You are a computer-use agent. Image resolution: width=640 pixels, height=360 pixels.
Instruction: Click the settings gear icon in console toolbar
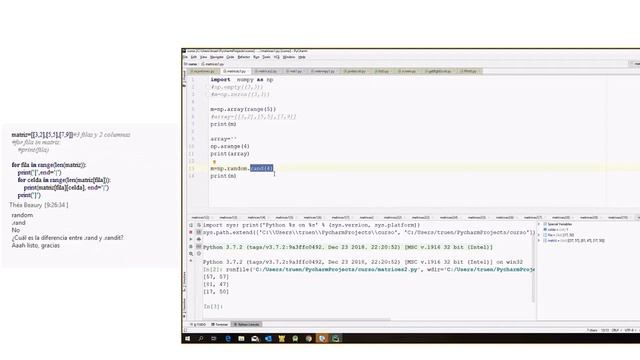[x=199, y=254]
